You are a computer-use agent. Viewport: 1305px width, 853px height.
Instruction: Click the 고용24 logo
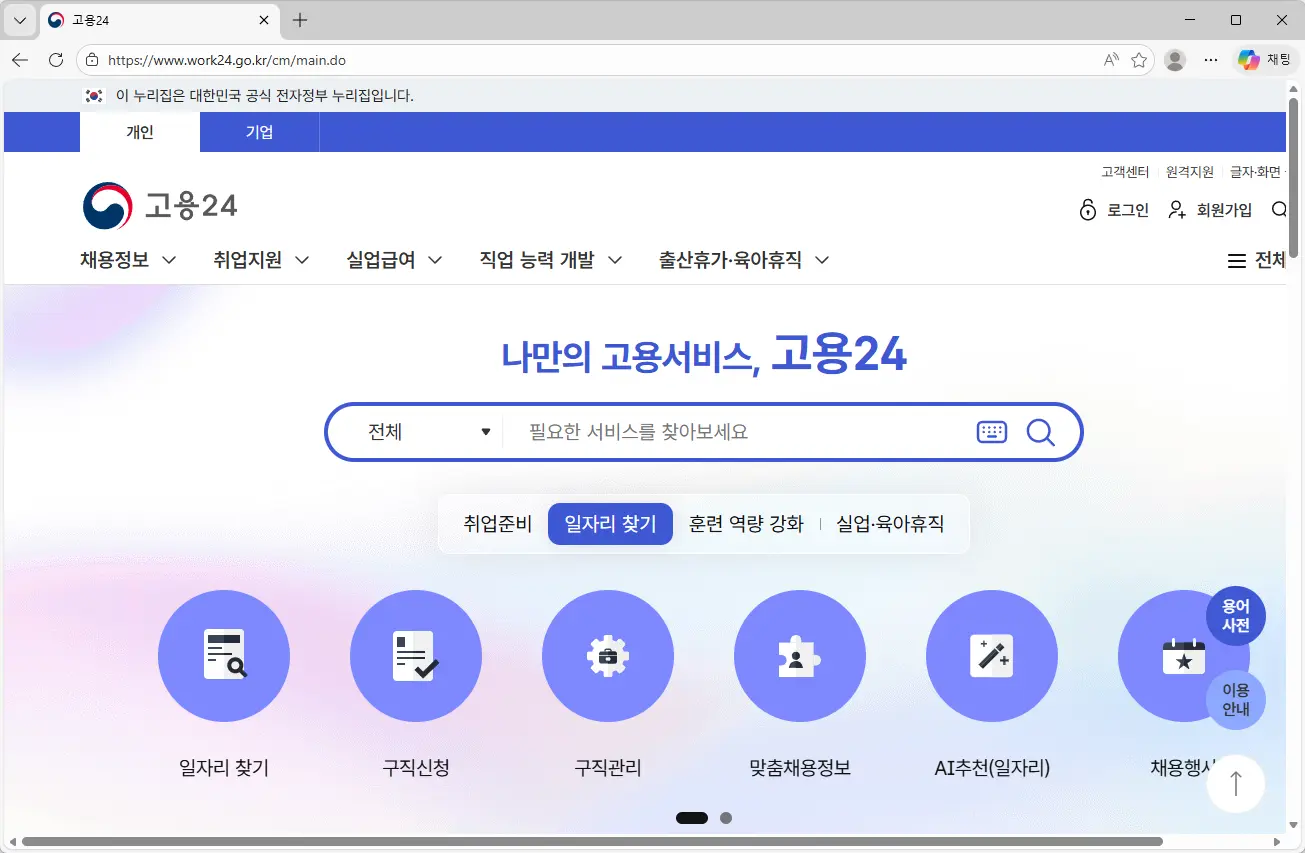(x=160, y=206)
